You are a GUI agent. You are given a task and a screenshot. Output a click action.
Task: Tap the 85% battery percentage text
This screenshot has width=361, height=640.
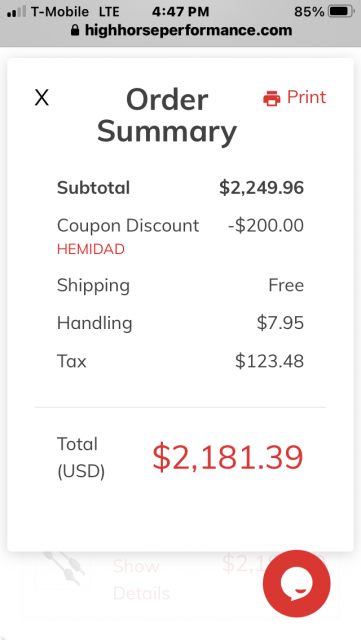tap(309, 12)
